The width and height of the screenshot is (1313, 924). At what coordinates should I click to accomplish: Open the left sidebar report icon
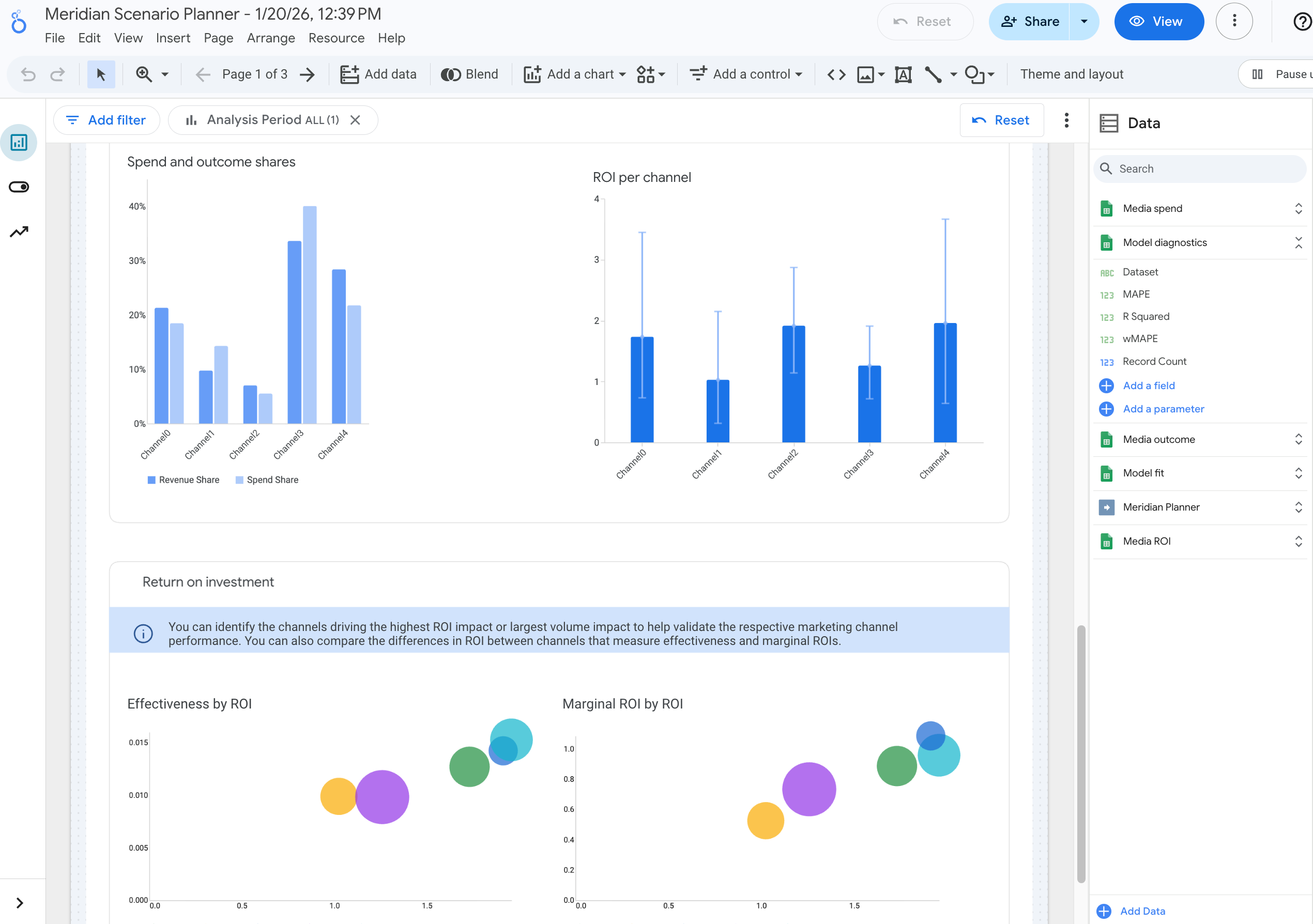(19, 143)
